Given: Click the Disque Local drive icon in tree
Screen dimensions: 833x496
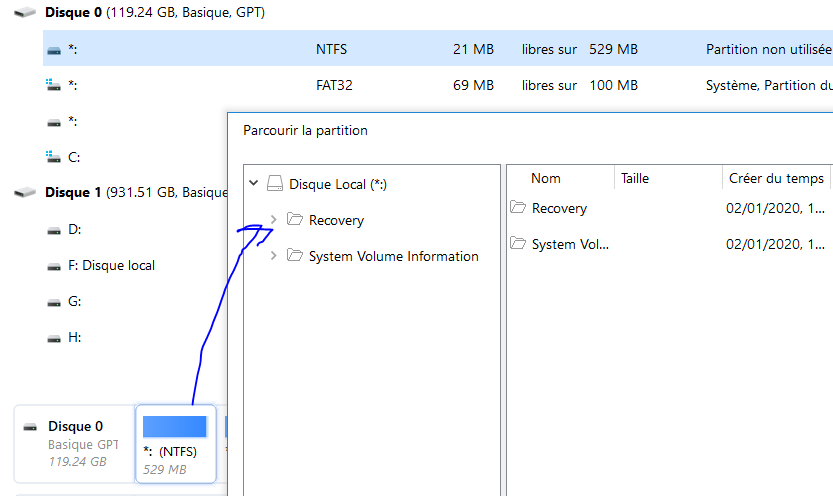Looking at the screenshot, I should tap(274, 184).
